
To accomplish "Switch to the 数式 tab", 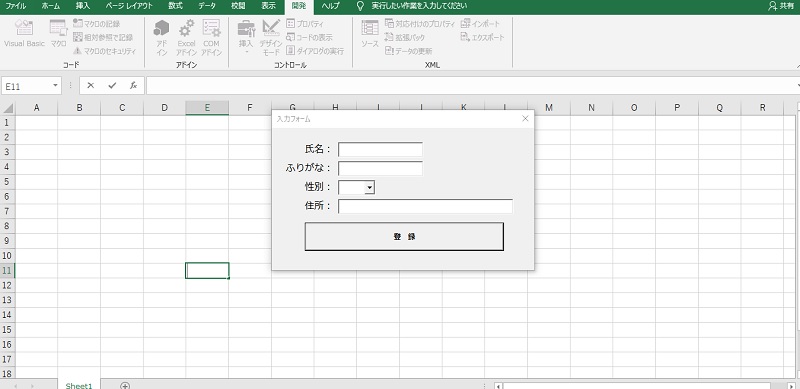I will (x=176, y=6).
